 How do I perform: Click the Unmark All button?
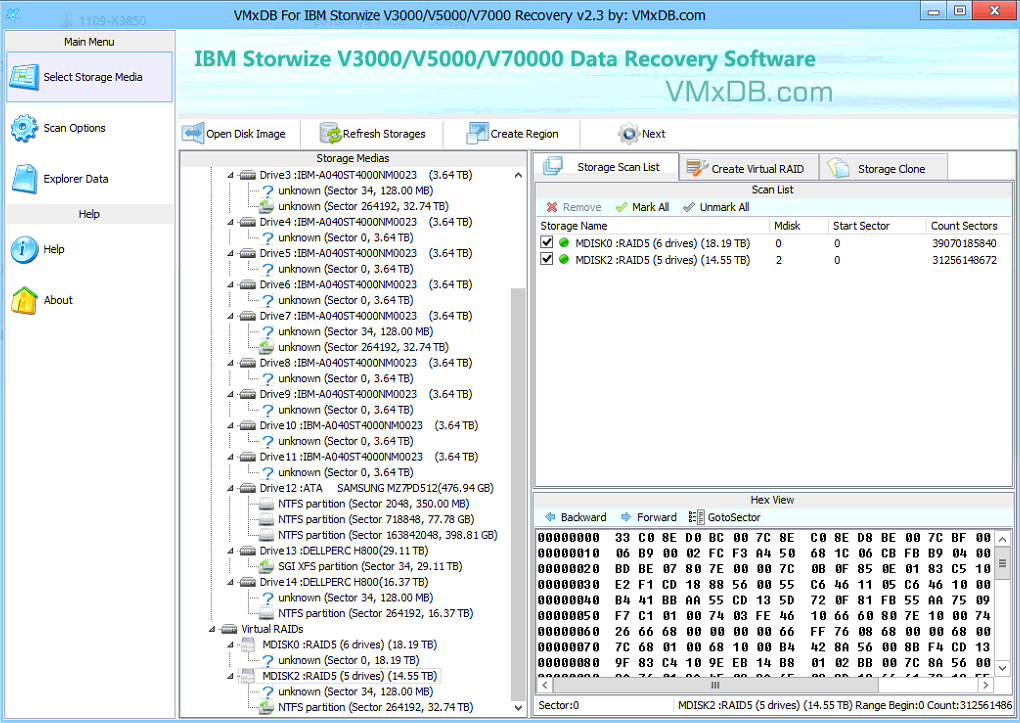[x=716, y=207]
